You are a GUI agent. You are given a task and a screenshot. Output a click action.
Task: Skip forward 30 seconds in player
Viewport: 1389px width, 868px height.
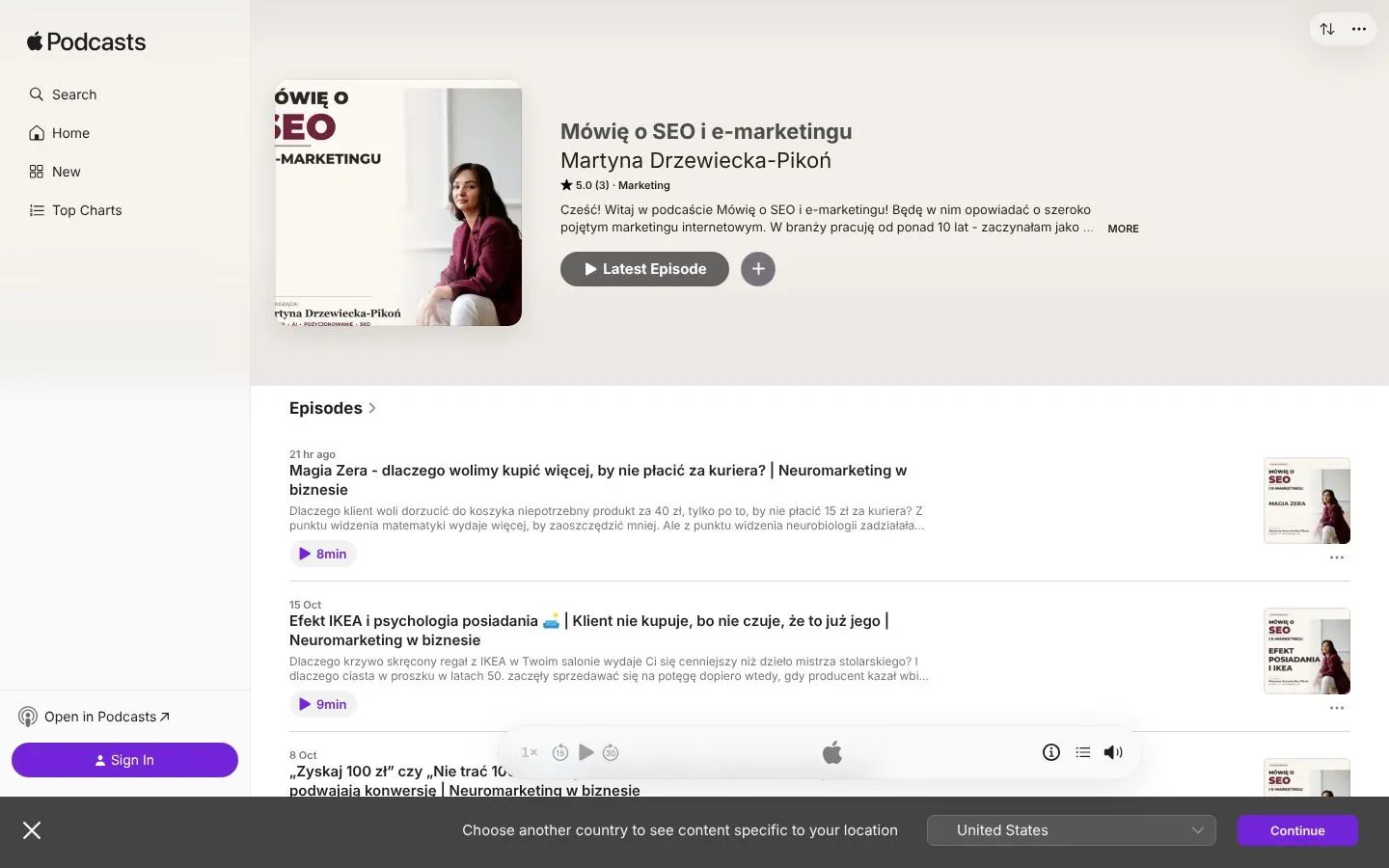tap(611, 752)
